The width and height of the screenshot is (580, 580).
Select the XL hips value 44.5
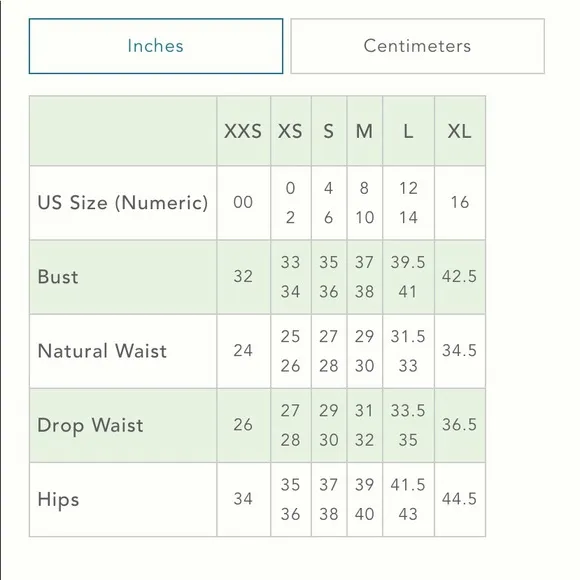coord(460,499)
